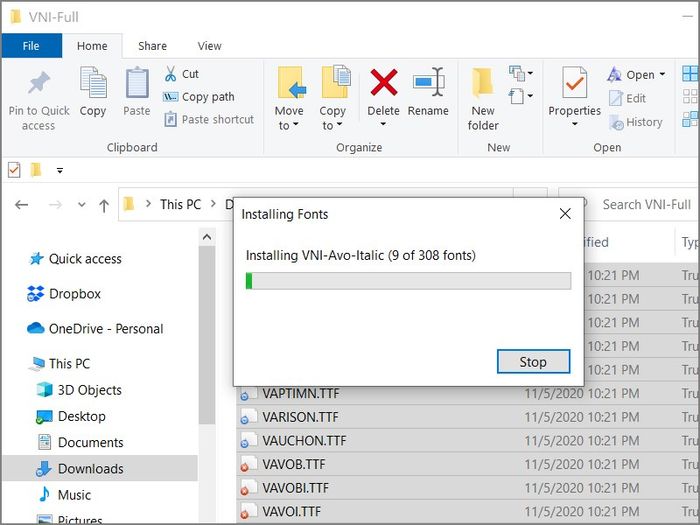The width and height of the screenshot is (700, 525).
Task: Select Quick access in navigation pane
Action: pyautogui.click(x=75, y=259)
